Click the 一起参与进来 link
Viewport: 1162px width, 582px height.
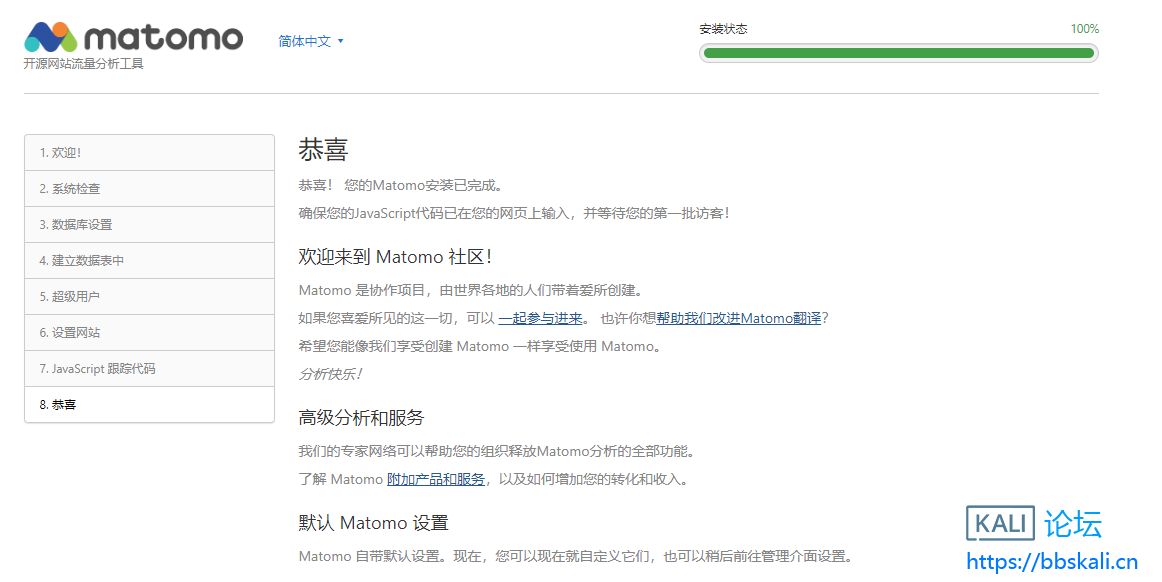(540, 318)
